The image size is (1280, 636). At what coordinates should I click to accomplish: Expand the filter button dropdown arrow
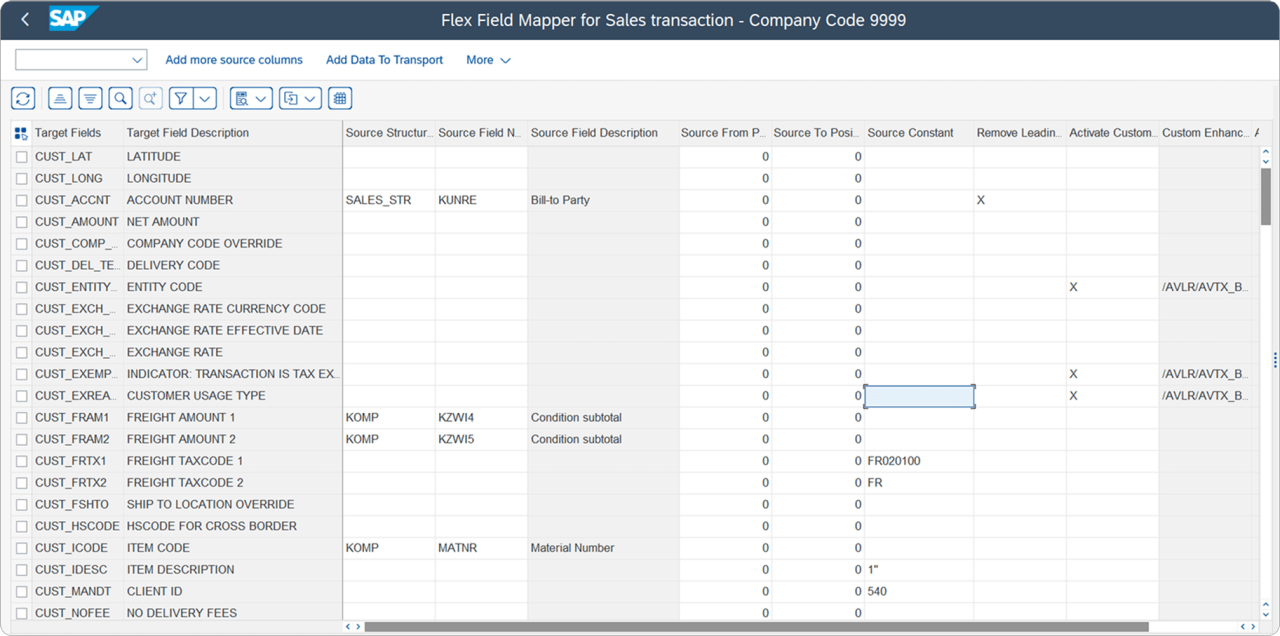(203, 97)
